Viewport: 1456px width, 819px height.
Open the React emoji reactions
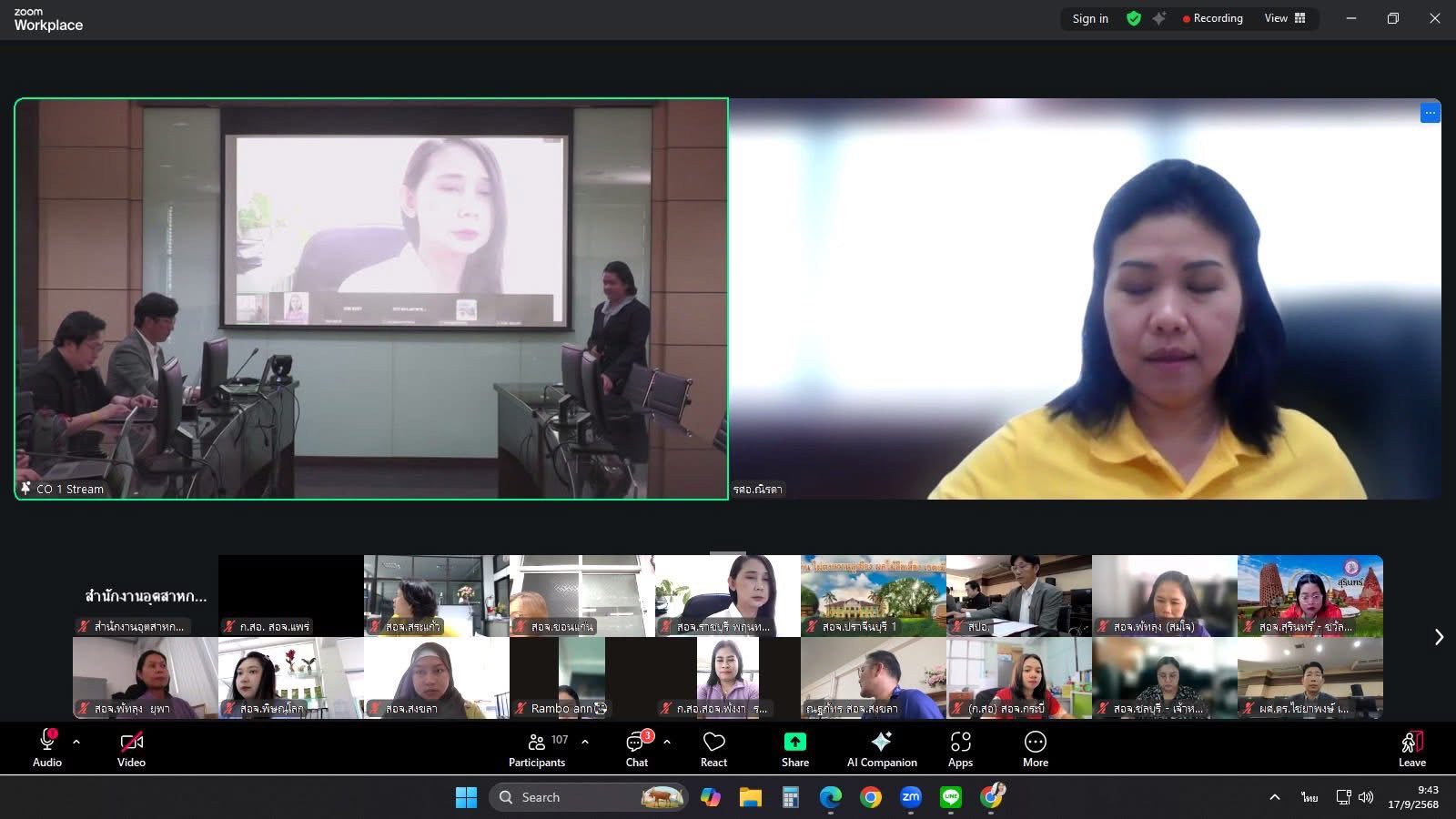713,749
